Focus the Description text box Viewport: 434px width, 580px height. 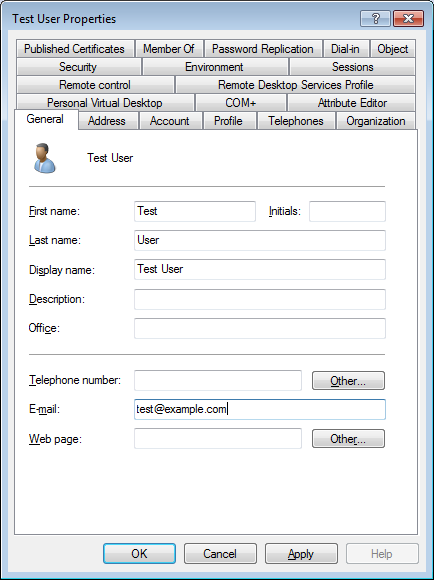coord(260,299)
